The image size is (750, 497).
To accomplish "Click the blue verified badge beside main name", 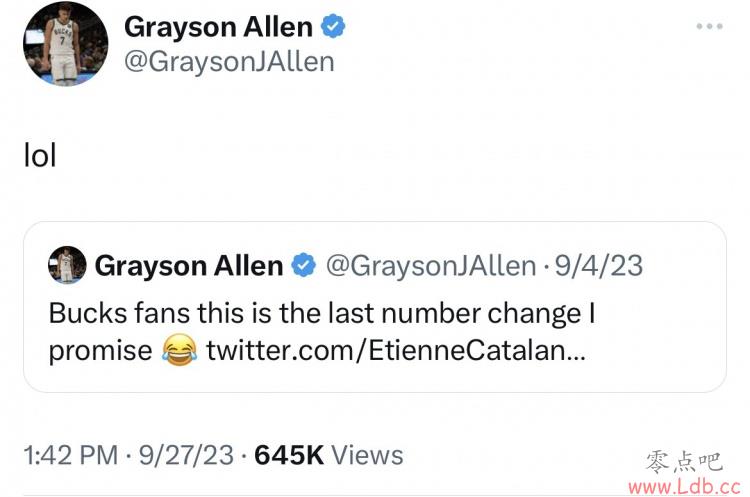I will point(333,26).
